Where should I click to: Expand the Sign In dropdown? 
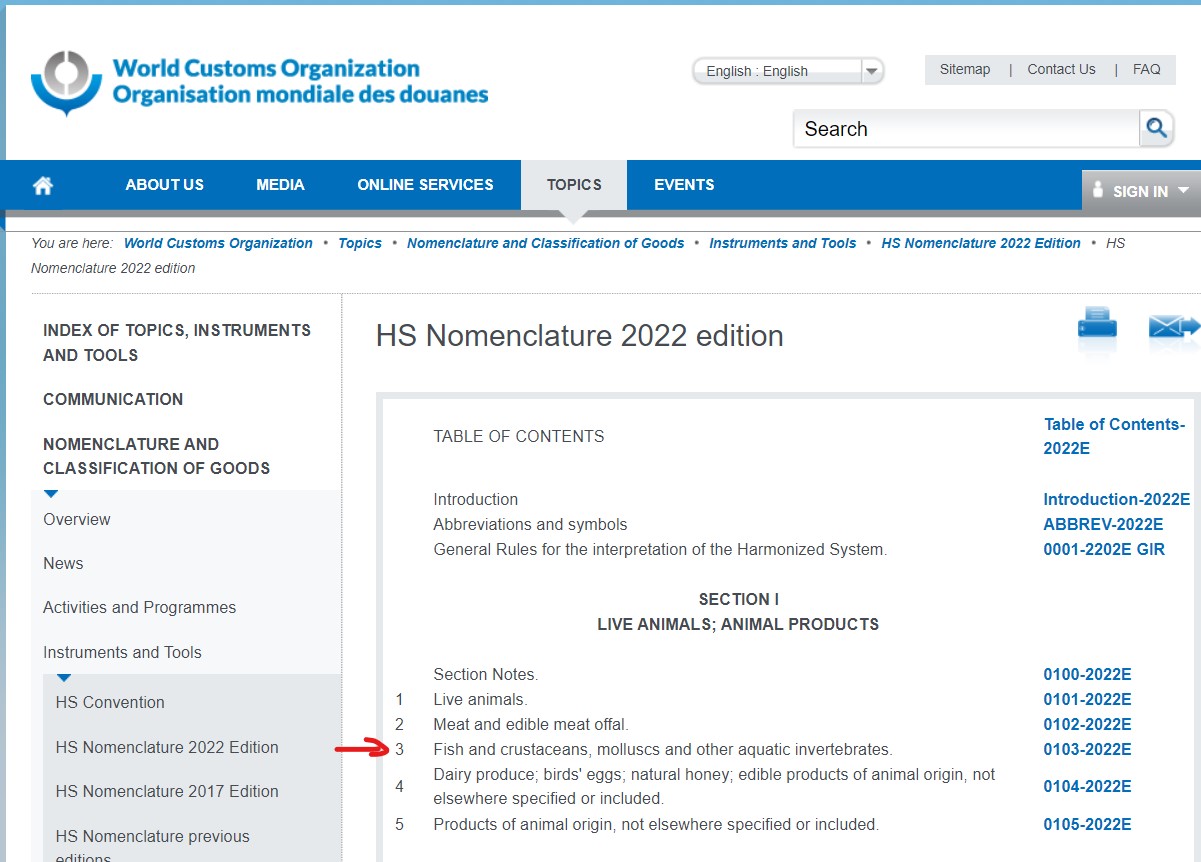click(1141, 191)
